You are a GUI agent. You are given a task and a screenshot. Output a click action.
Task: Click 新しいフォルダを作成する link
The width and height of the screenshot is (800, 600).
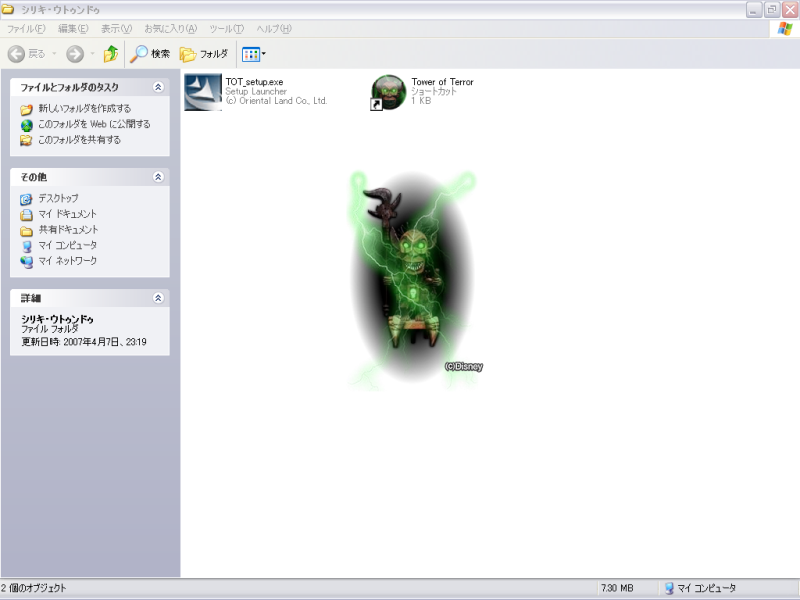[85, 109]
